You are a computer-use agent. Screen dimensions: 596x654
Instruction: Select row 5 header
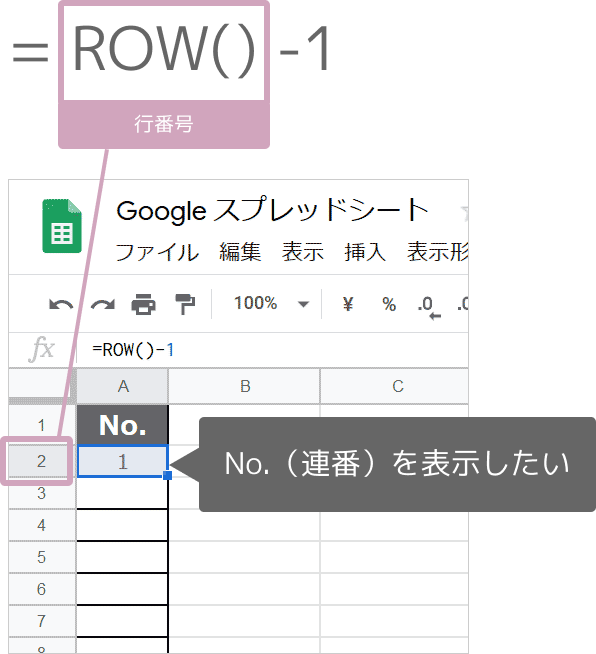tap(42, 557)
